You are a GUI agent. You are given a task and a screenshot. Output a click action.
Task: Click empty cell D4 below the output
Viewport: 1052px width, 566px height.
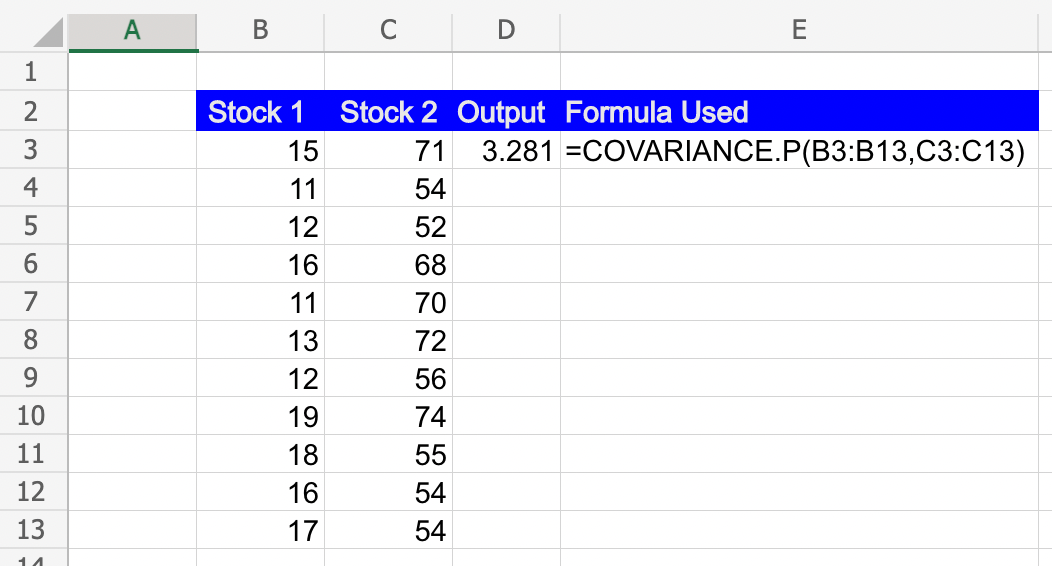[507, 187]
